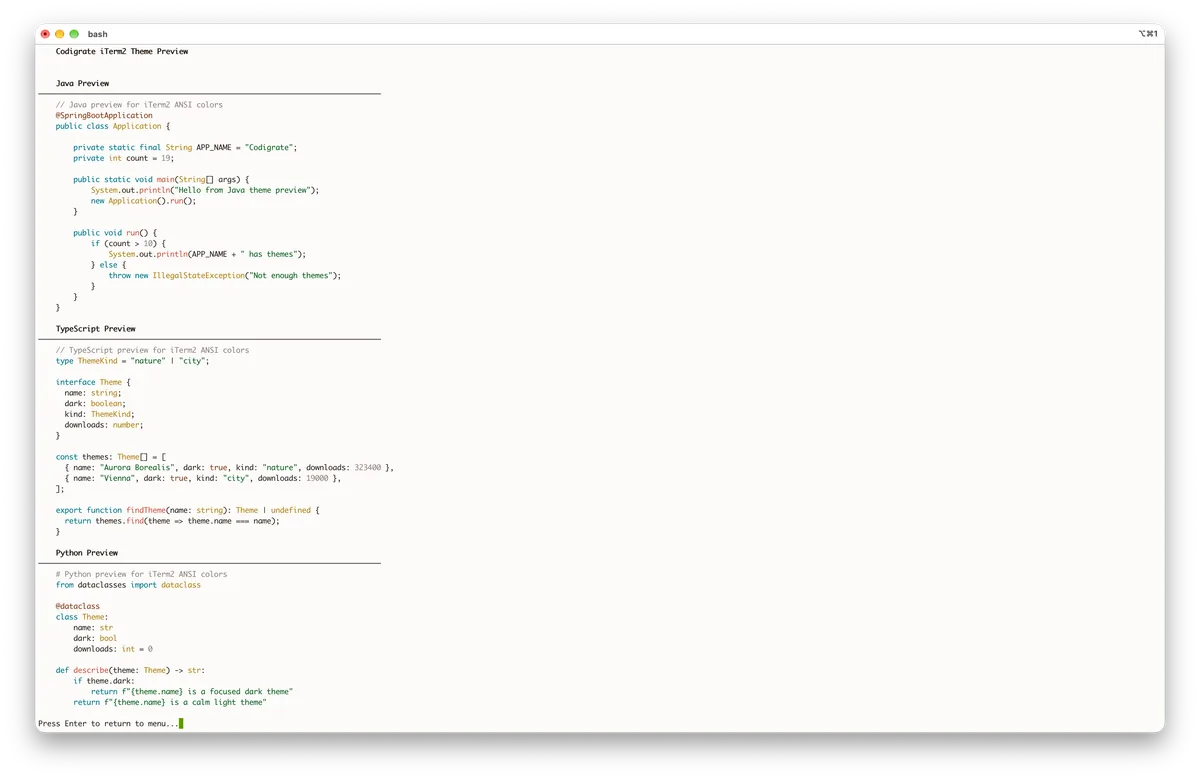Image resolution: width=1200 pixels, height=779 pixels.
Task: Click the "Python Preview" section heading
Action: [x=87, y=553]
